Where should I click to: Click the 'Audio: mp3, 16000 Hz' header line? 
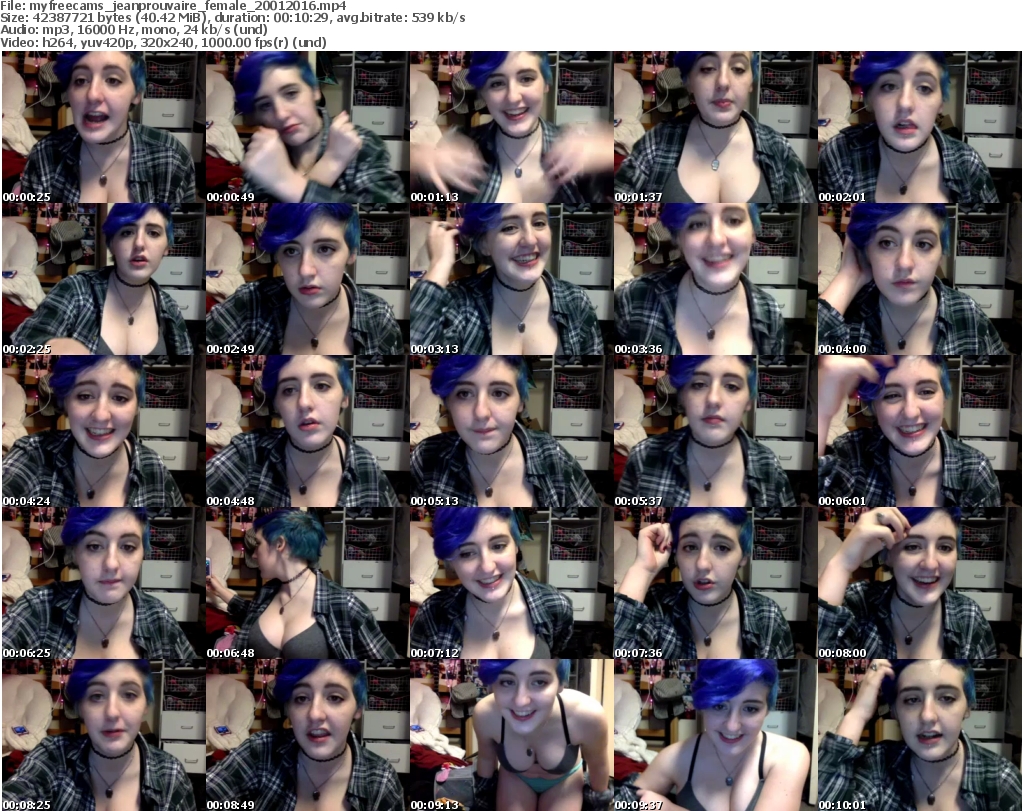(134, 30)
